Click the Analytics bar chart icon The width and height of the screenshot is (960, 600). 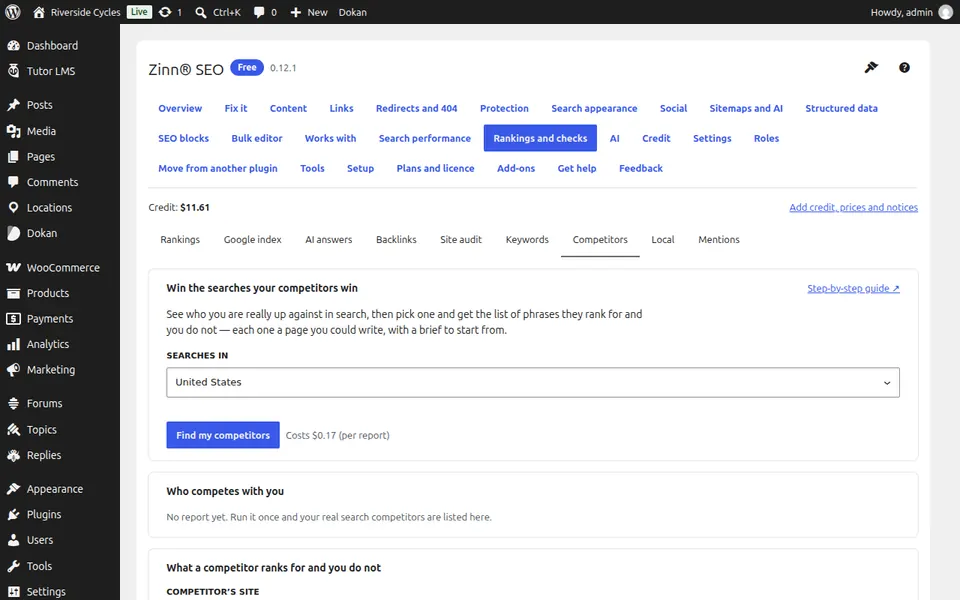(13, 344)
